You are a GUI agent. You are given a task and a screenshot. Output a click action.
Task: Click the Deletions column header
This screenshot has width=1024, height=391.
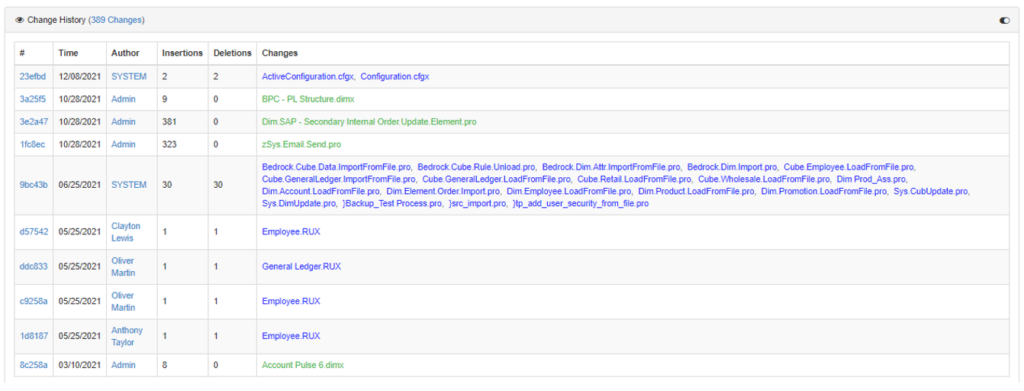pos(232,53)
